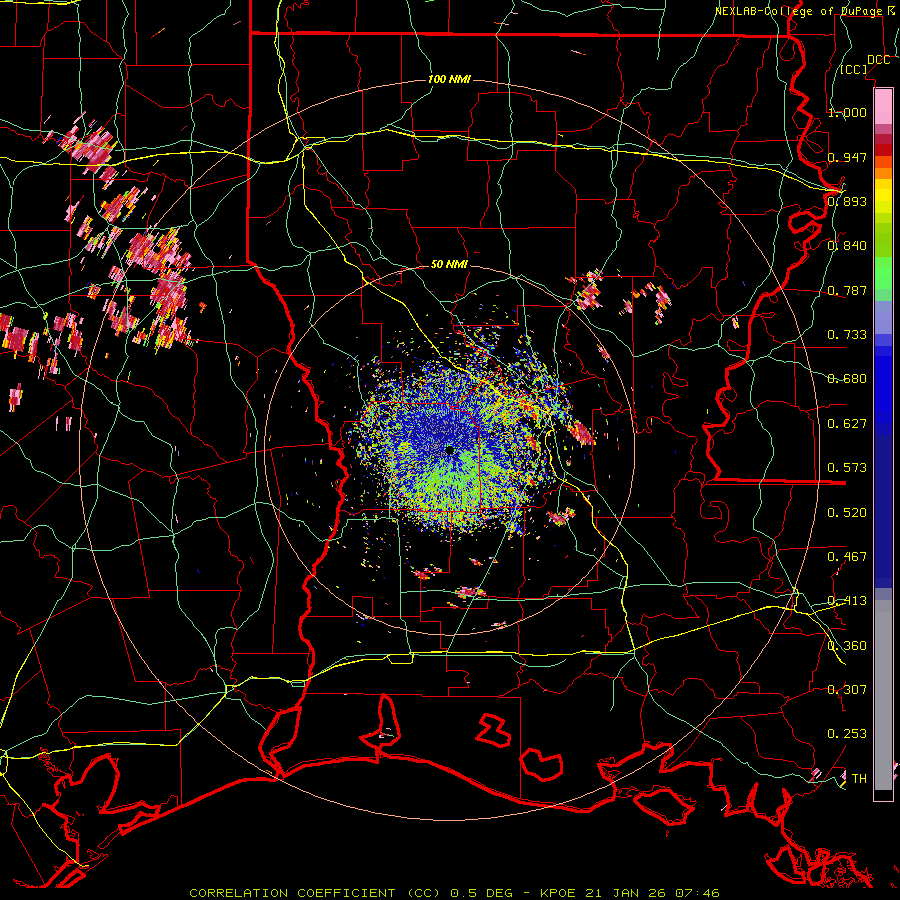Image resolution: width=900 pixels, height=900 pixels.
Task: Click the 1.000 value on the color scale
Action: tap(847, 112)
